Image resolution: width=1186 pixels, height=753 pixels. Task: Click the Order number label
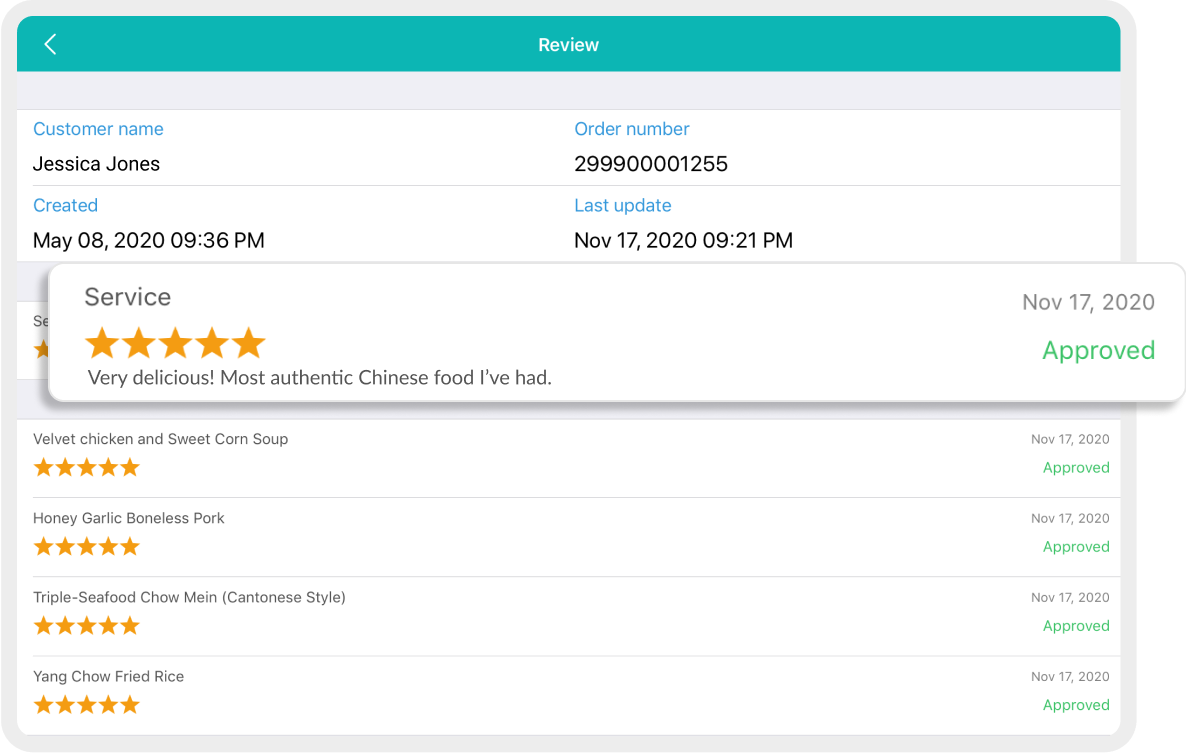(x=632, y=129)
